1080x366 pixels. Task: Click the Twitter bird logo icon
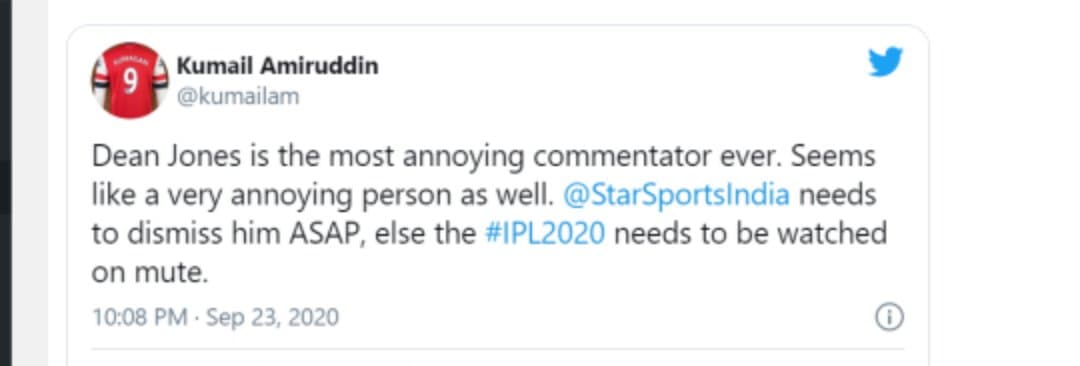886,63
